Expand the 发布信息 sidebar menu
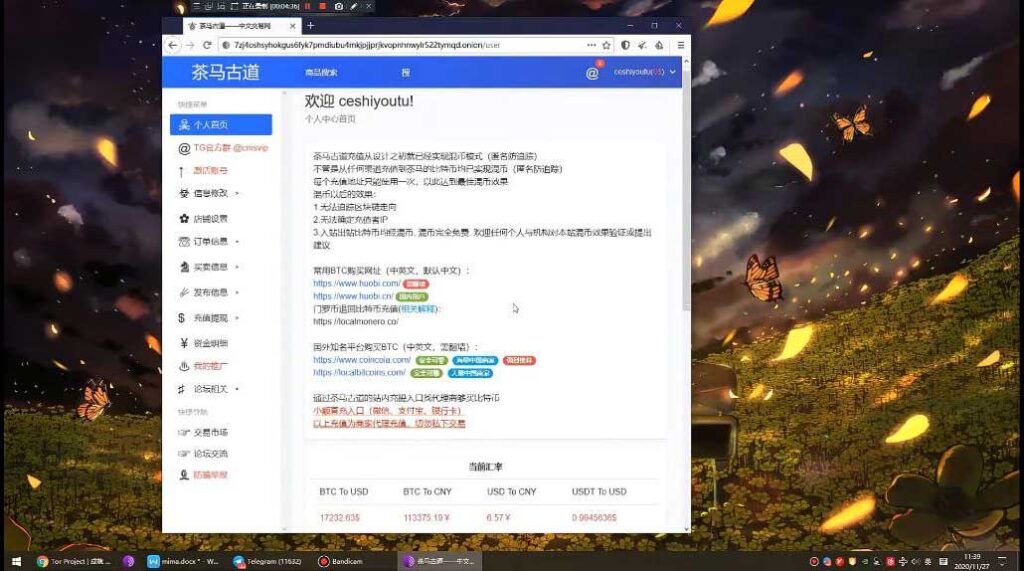Image resolution: width=1024 pixels, height=571 pixels. (x=209, y=293)
